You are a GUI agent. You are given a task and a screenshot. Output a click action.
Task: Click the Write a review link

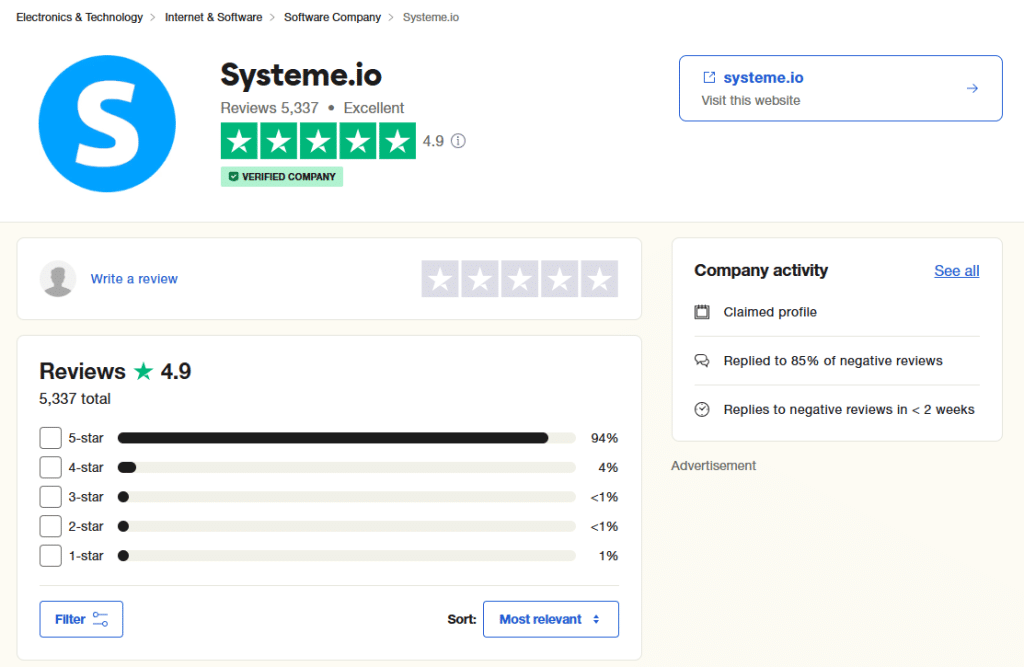coord(134,279)
